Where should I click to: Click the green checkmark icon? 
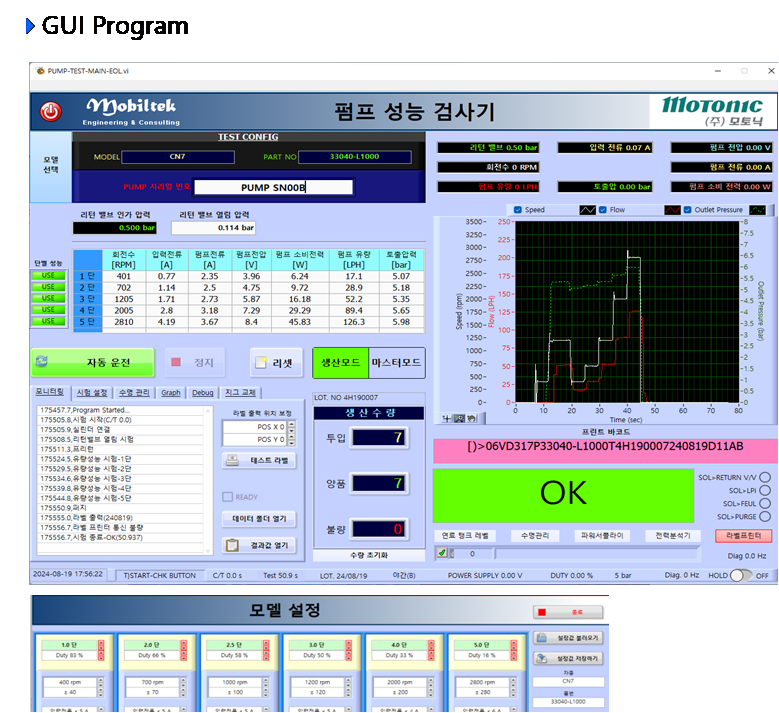[x=442, y=553]
